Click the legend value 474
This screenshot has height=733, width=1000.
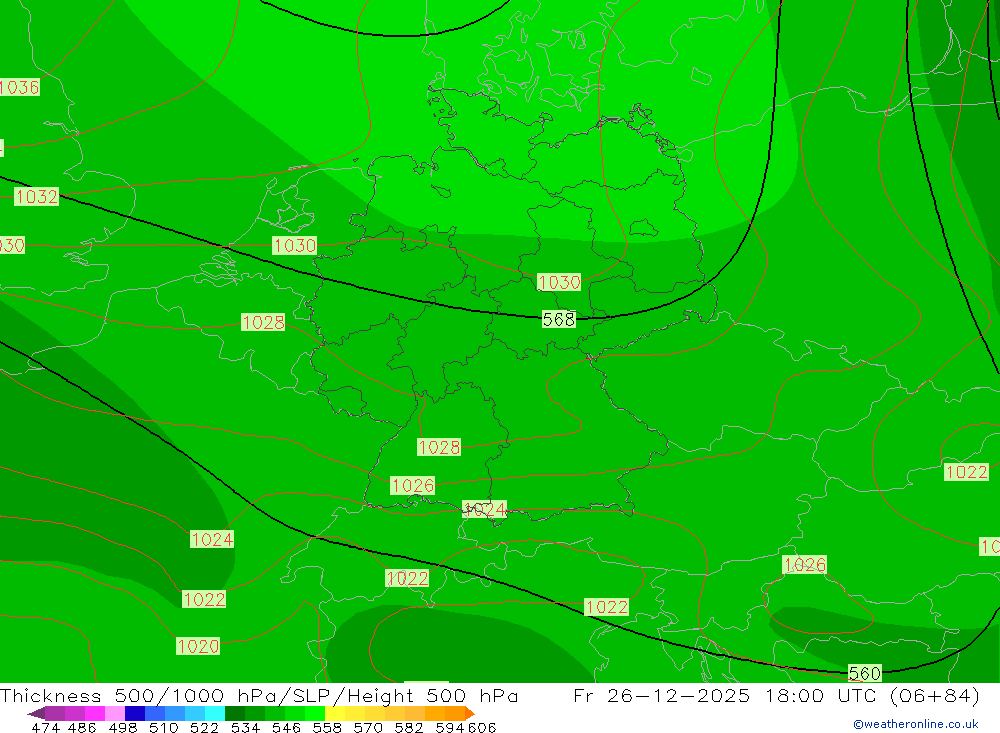[x=46, y=728]
